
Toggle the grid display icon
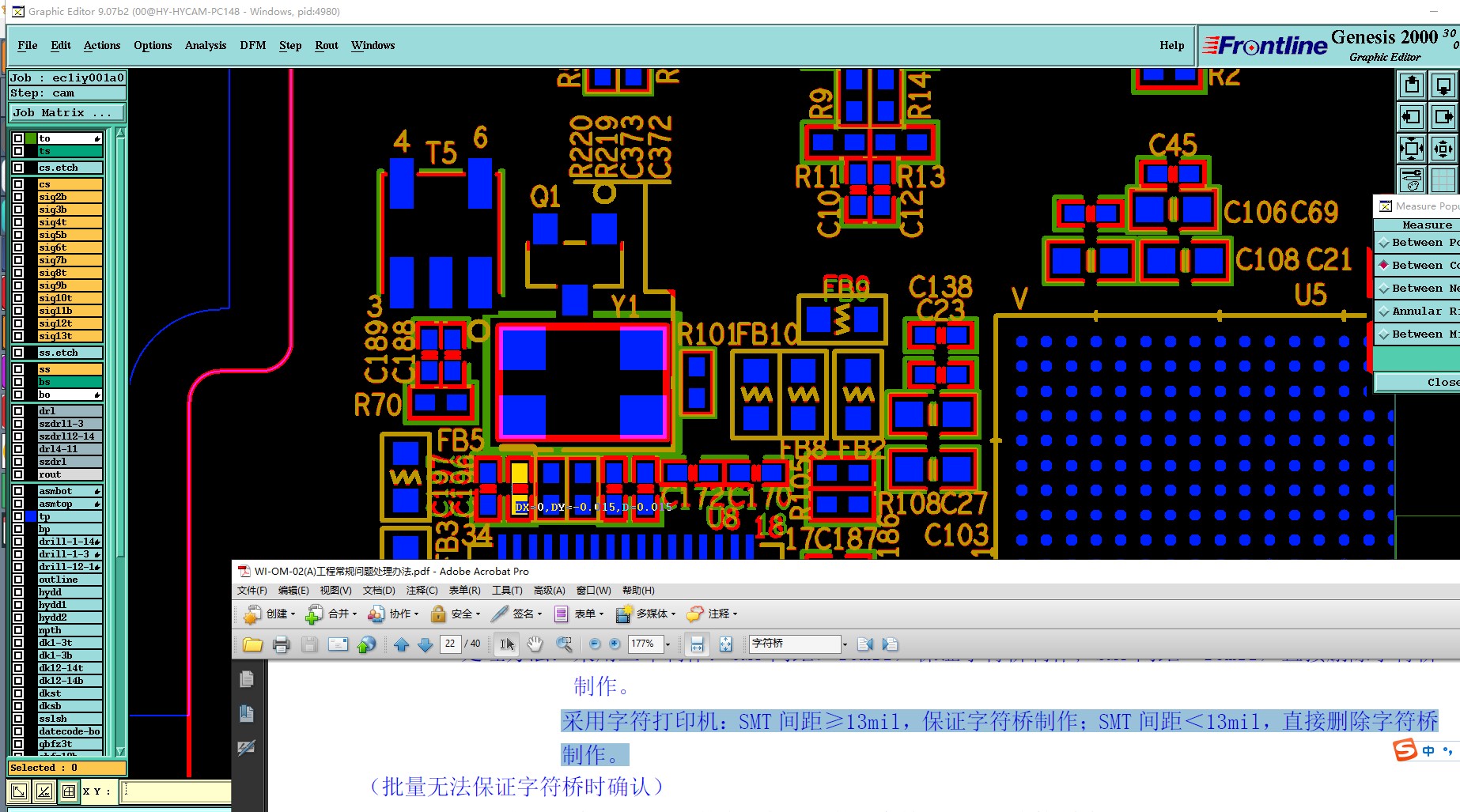click(x=1443, y=179)
